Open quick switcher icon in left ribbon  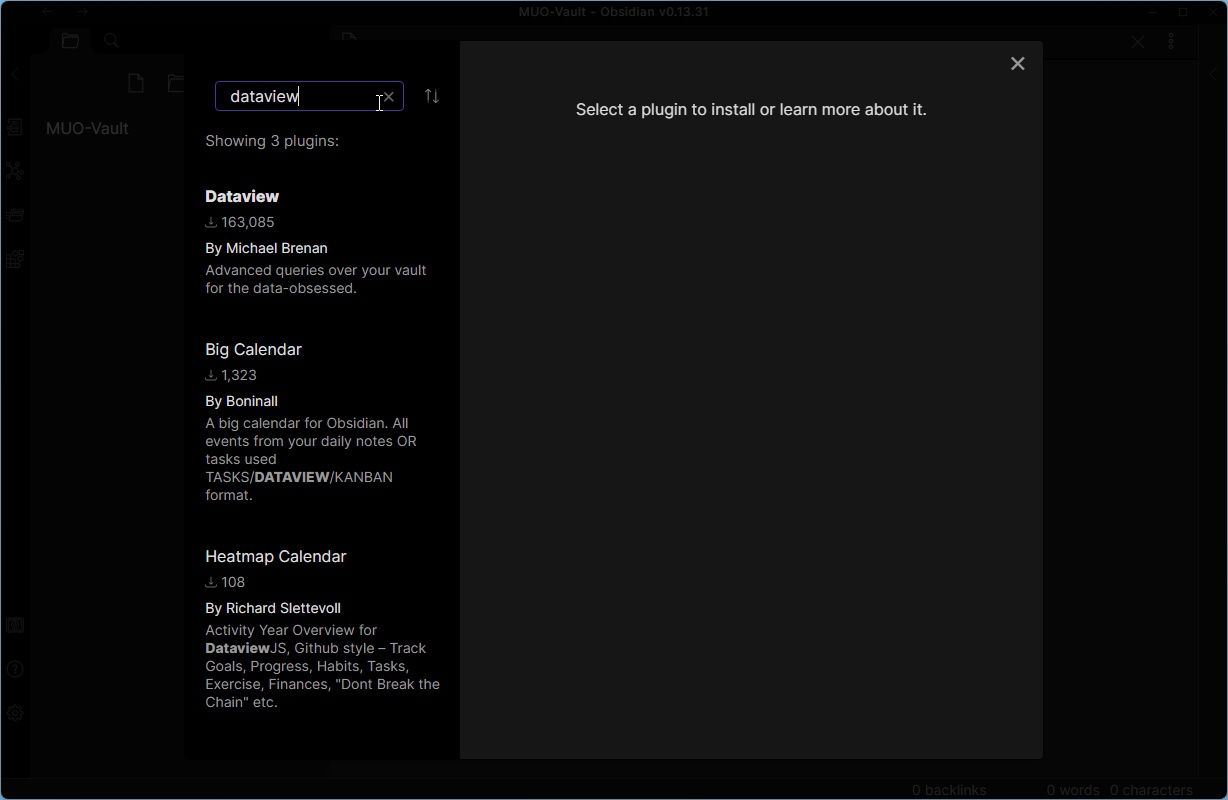(x=14, y=127)
